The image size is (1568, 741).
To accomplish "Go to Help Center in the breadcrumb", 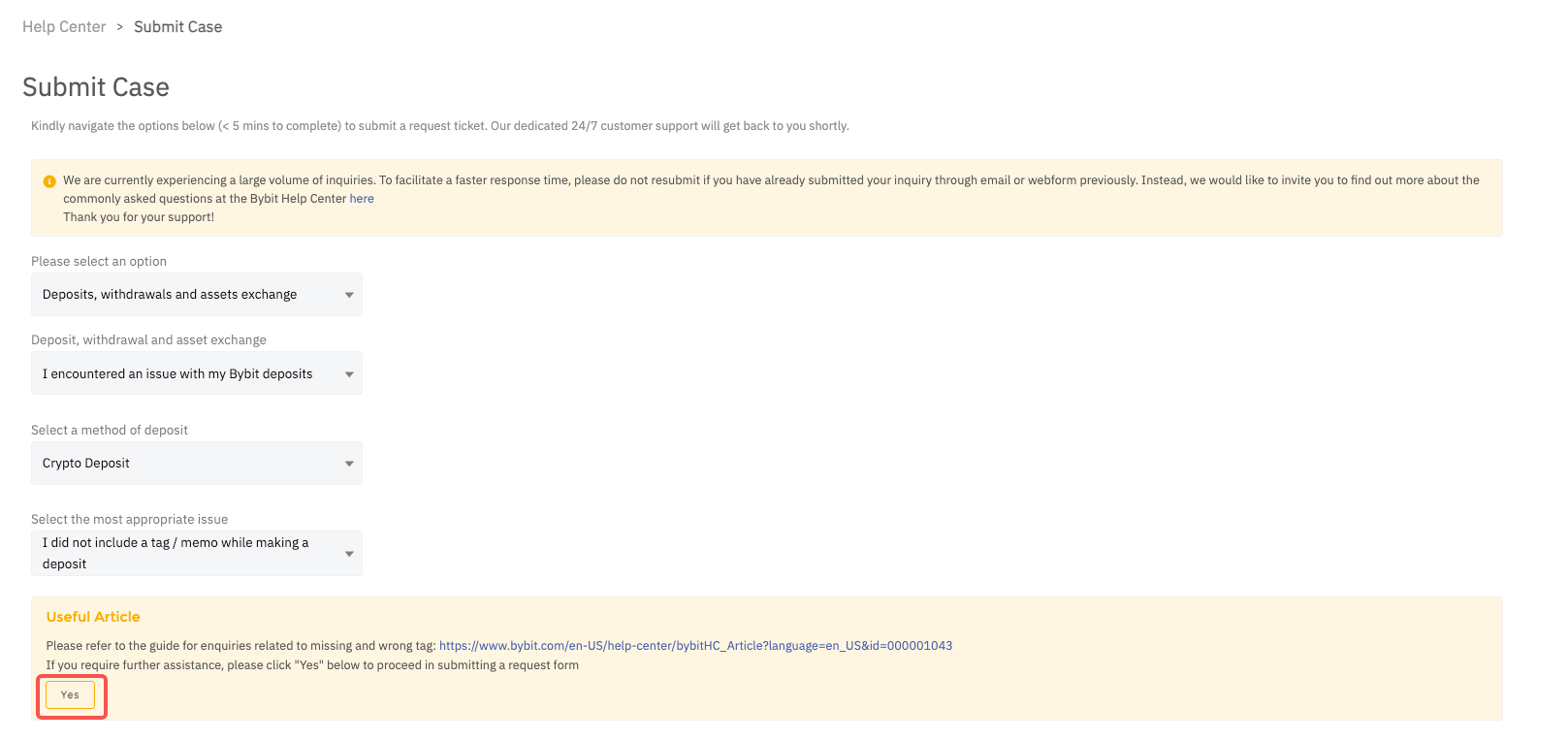I will click(x=64, y=27).
